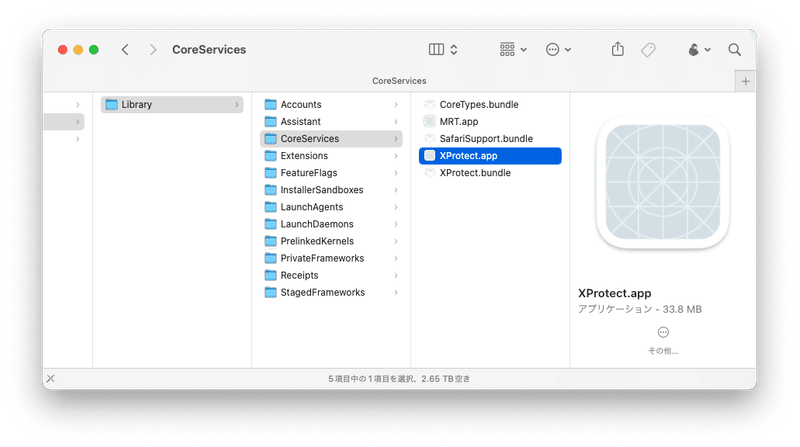Click the XProtect.app preview thumbnail

(x=663, y=182)
